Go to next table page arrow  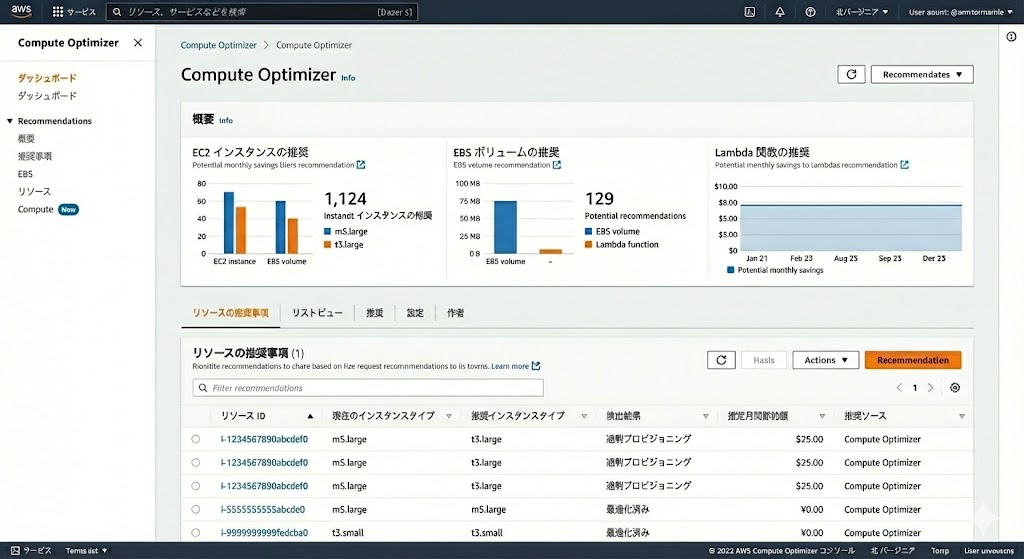(931, 388)
